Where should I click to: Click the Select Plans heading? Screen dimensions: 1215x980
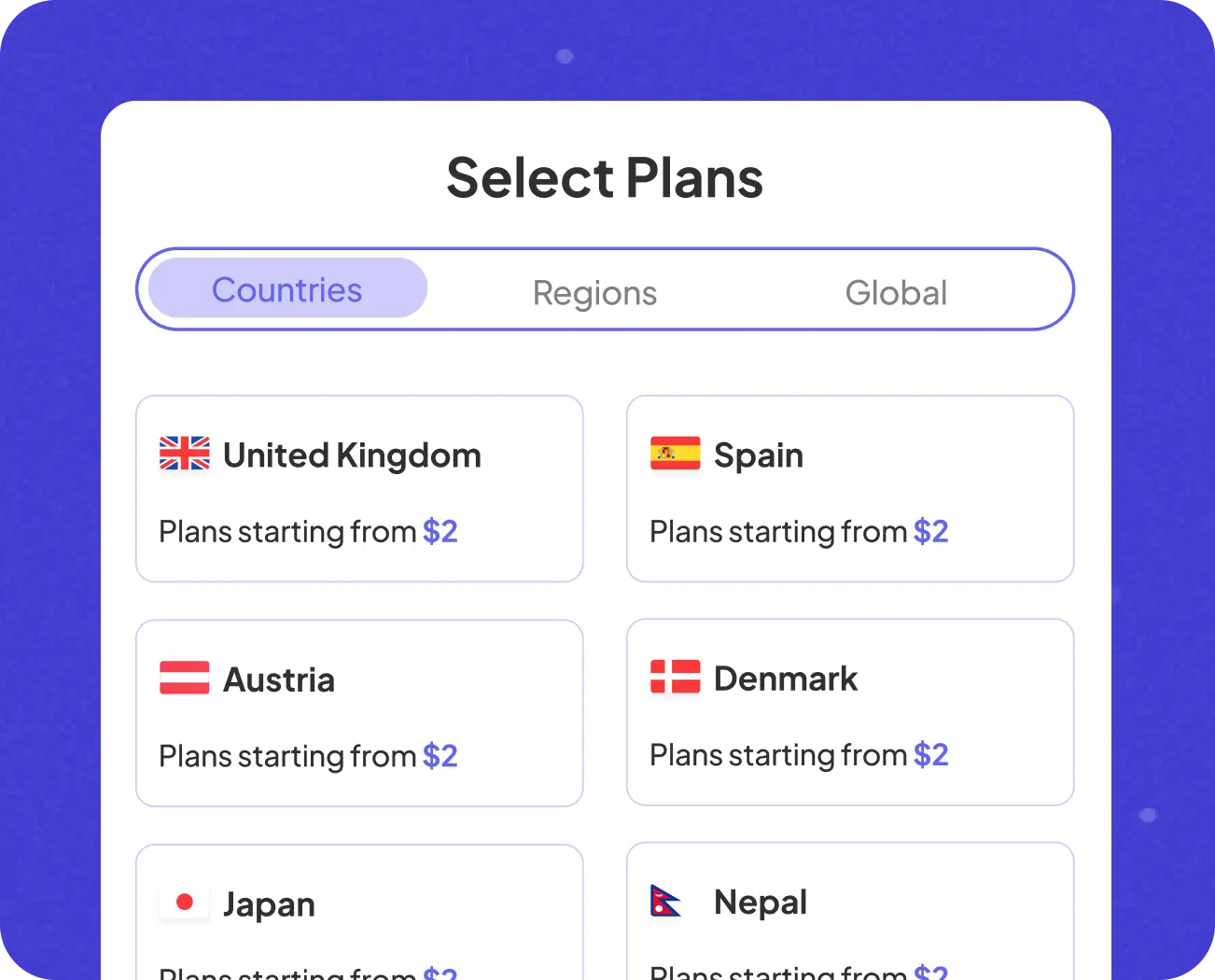click(605, 177)
